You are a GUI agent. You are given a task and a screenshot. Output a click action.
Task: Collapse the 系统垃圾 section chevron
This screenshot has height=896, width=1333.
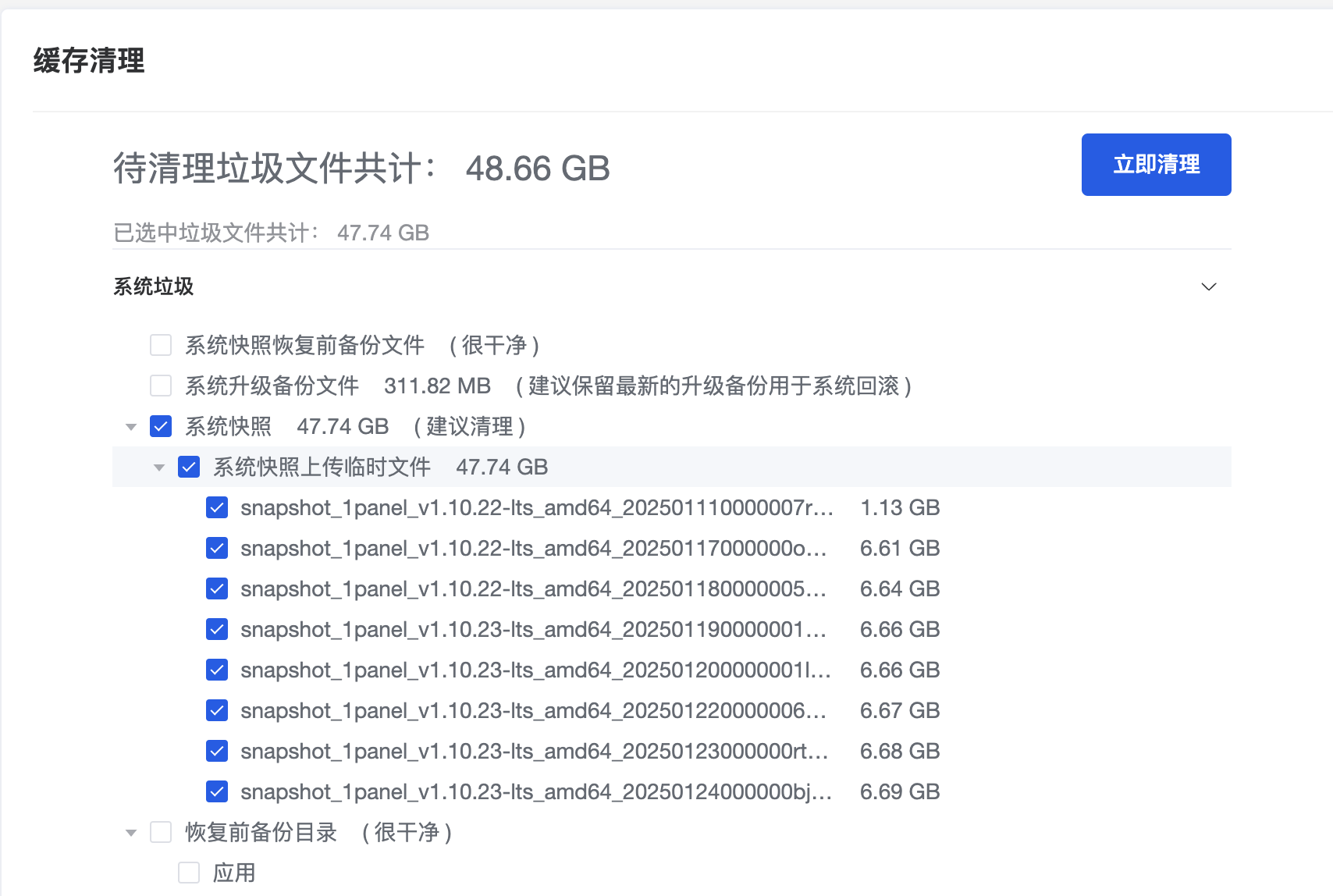pos(1209,286)
